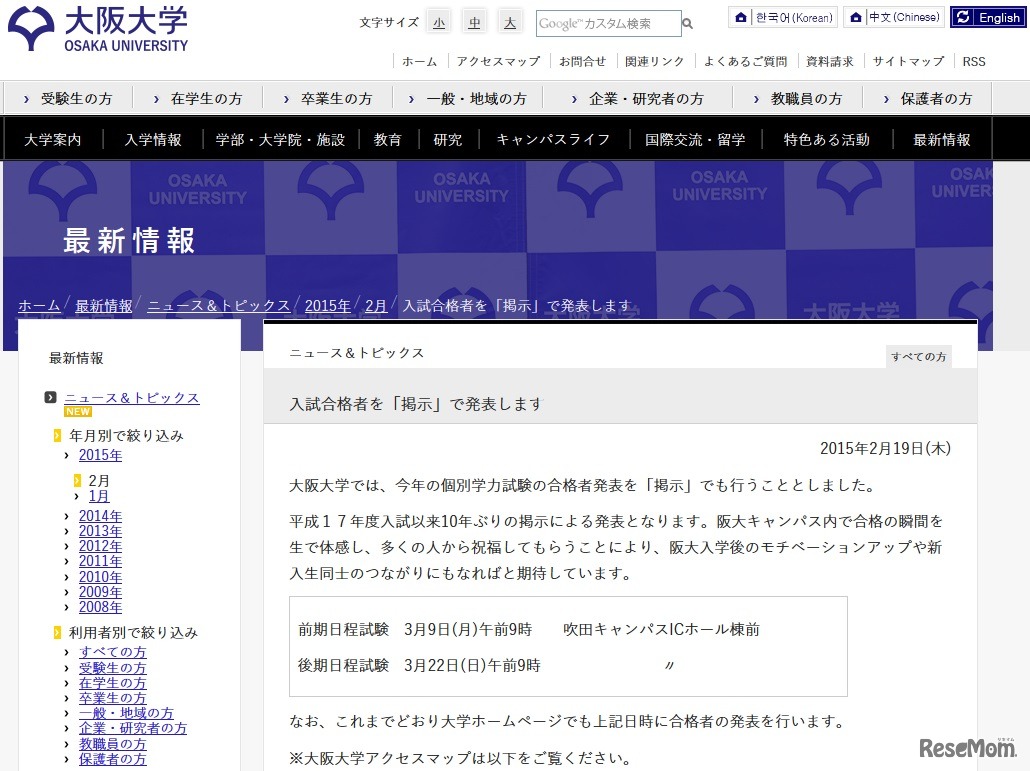This screenshot has height=771, width=1030.
Task: Click the yellow arrow icon before 2月
Action: pos(78,480)
